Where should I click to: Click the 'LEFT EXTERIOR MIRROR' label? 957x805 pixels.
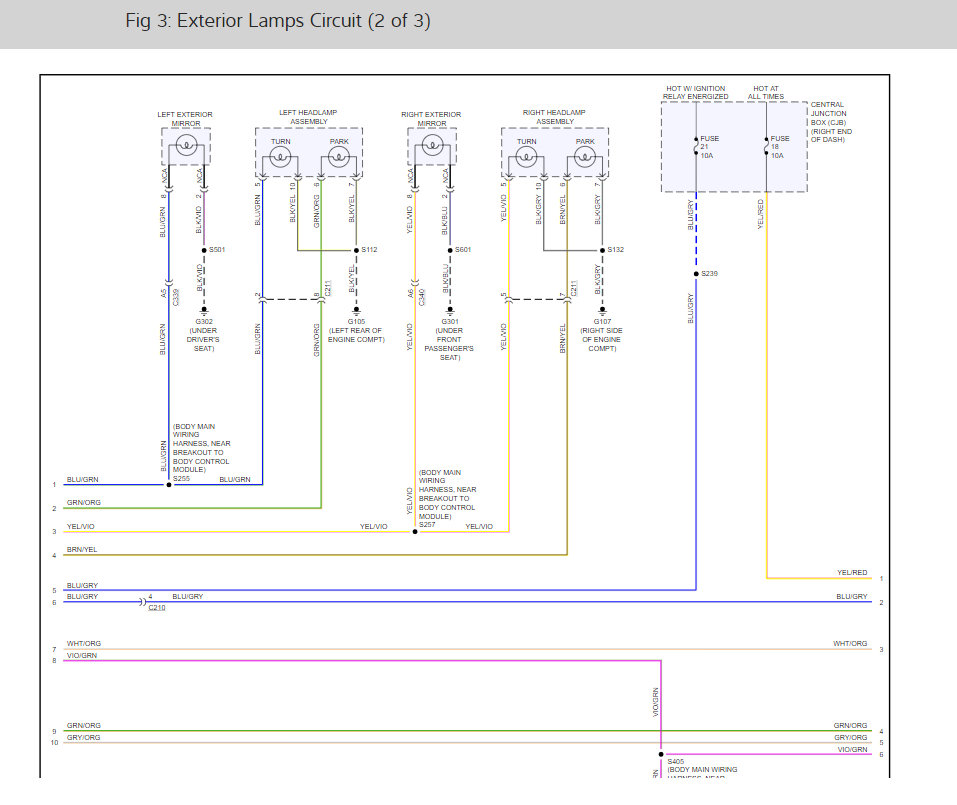point(185,118)
